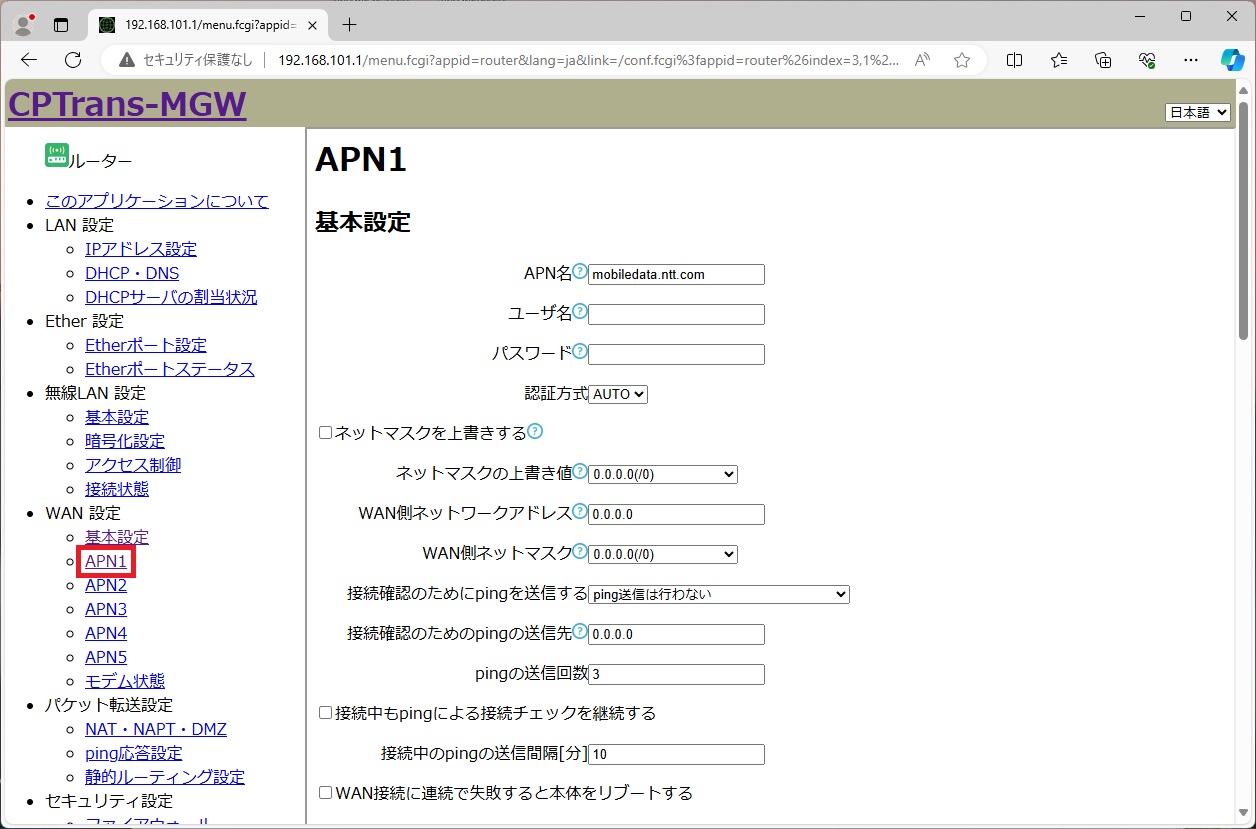Screen dimensions: 1256x829
Task: Open browser split screen icon
Action: pos(1014,60)
